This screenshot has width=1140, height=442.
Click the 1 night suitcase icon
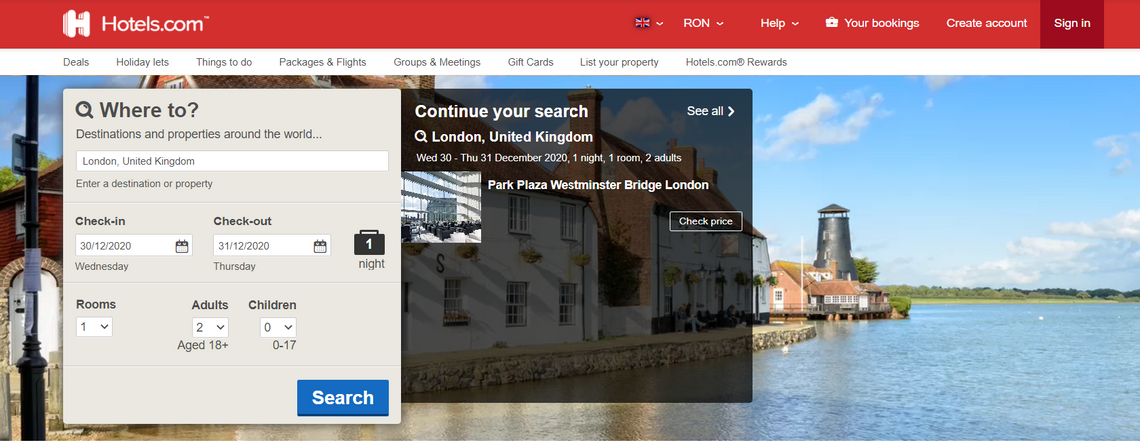[x=370, y=243]
